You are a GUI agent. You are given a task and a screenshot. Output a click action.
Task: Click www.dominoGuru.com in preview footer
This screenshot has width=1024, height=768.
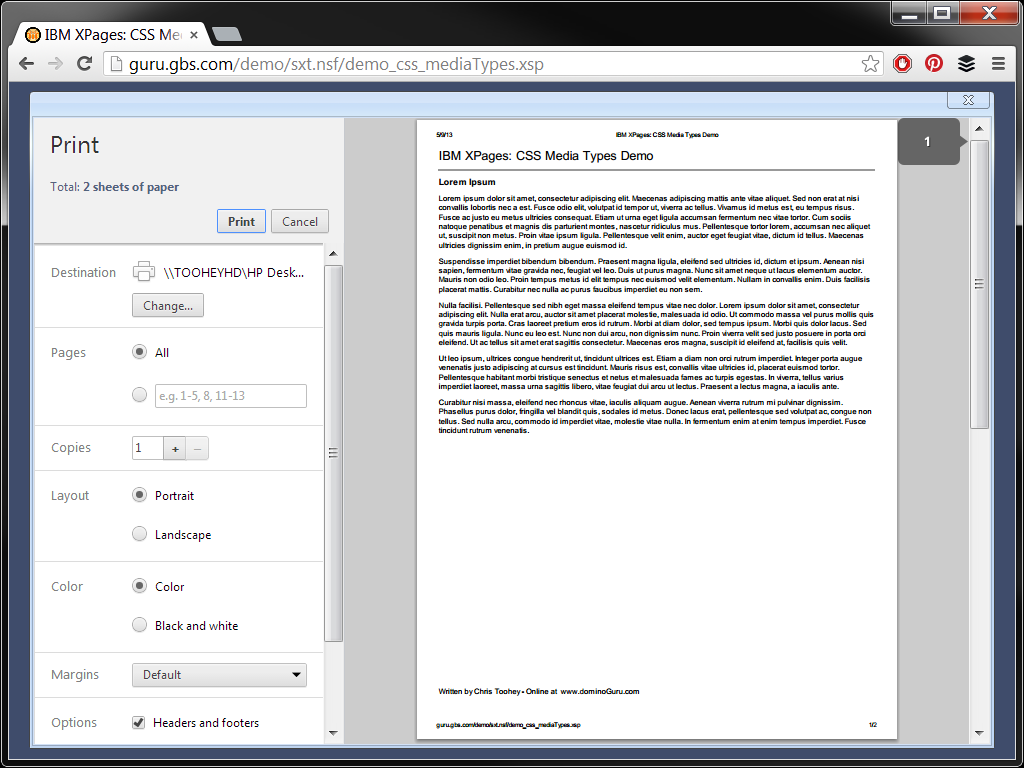pos(600,691)
